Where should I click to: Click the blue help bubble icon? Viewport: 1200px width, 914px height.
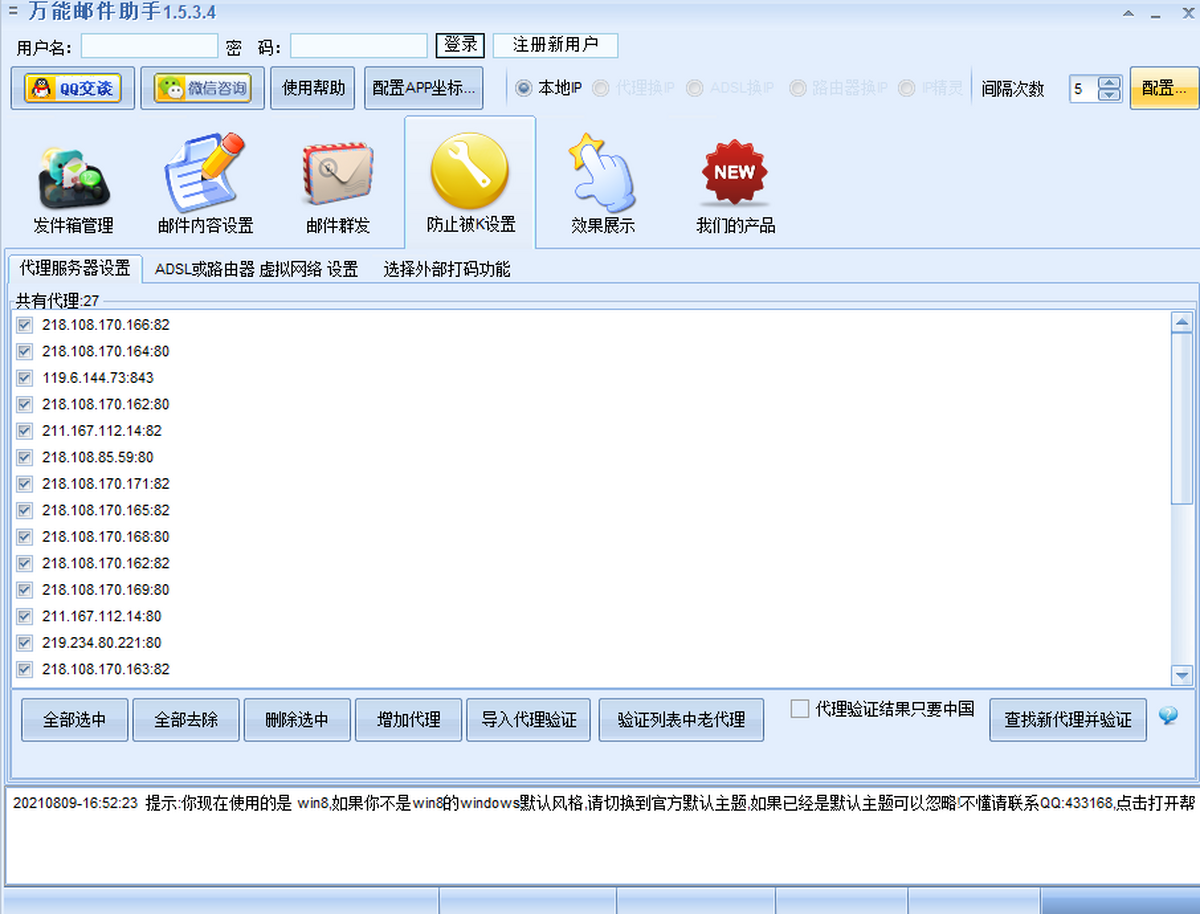1168,716
